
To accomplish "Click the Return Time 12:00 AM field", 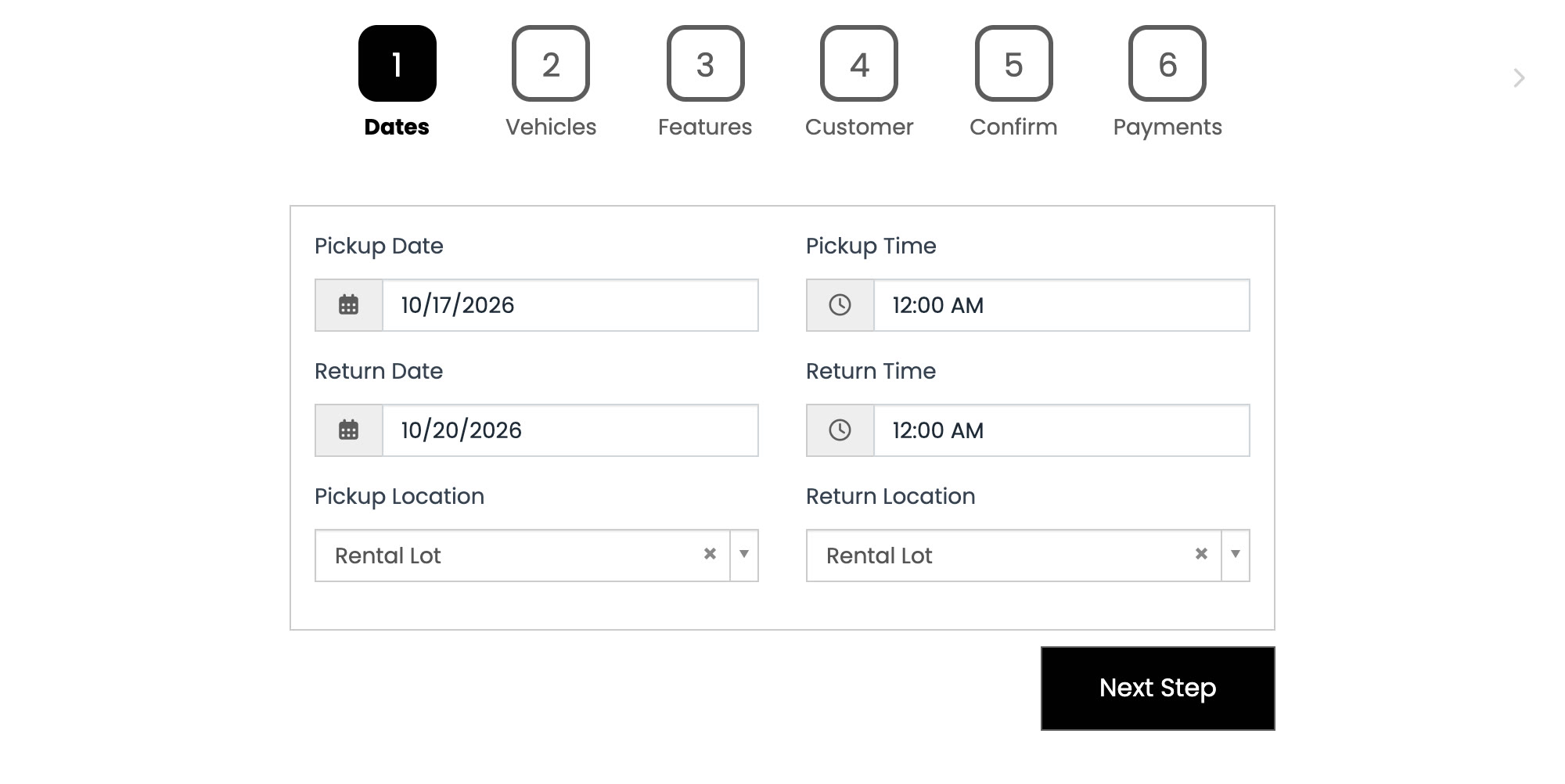I will pyautogui.click(x=1062, y=430).
